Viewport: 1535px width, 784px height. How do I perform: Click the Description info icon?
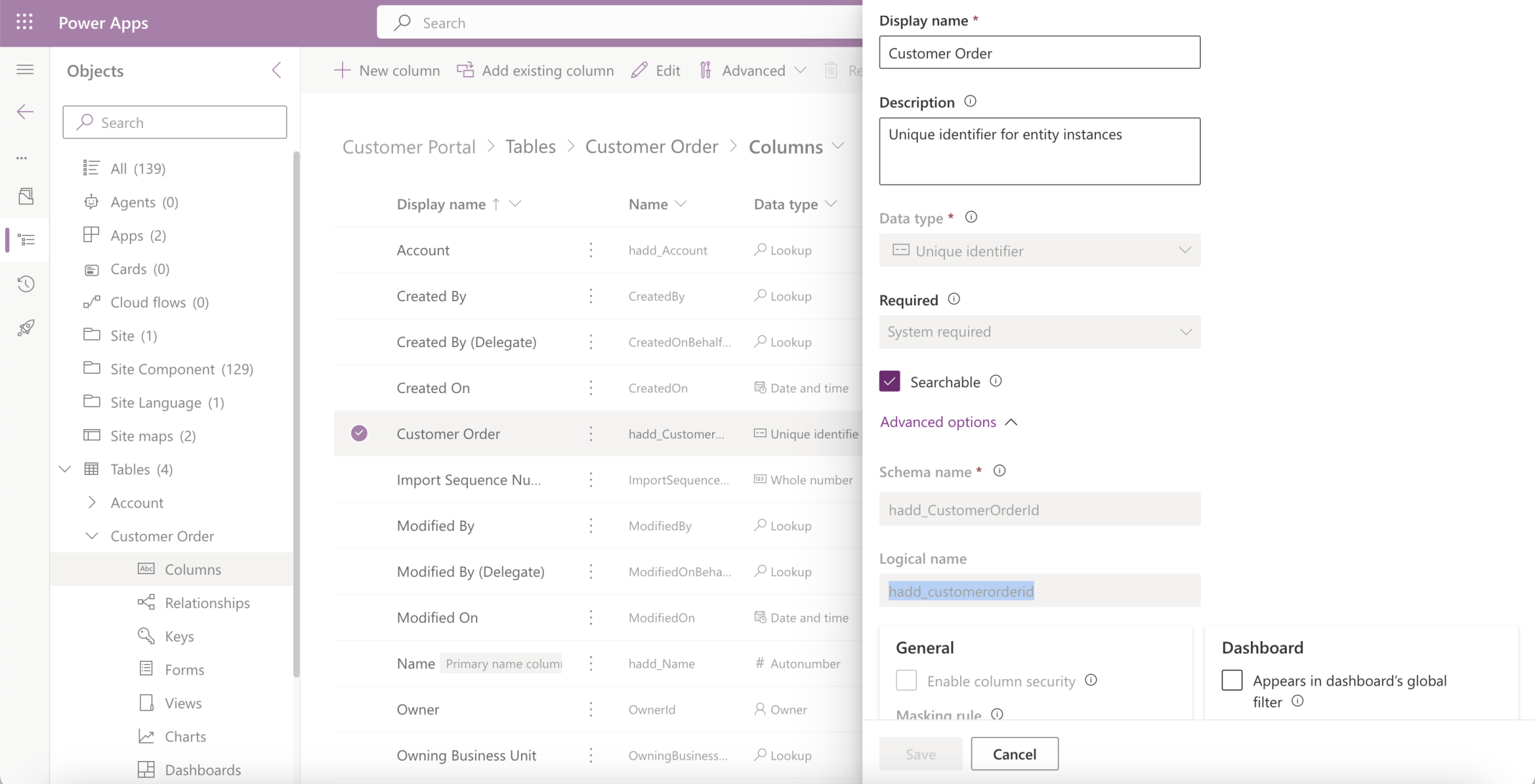[x=970, y=101]
